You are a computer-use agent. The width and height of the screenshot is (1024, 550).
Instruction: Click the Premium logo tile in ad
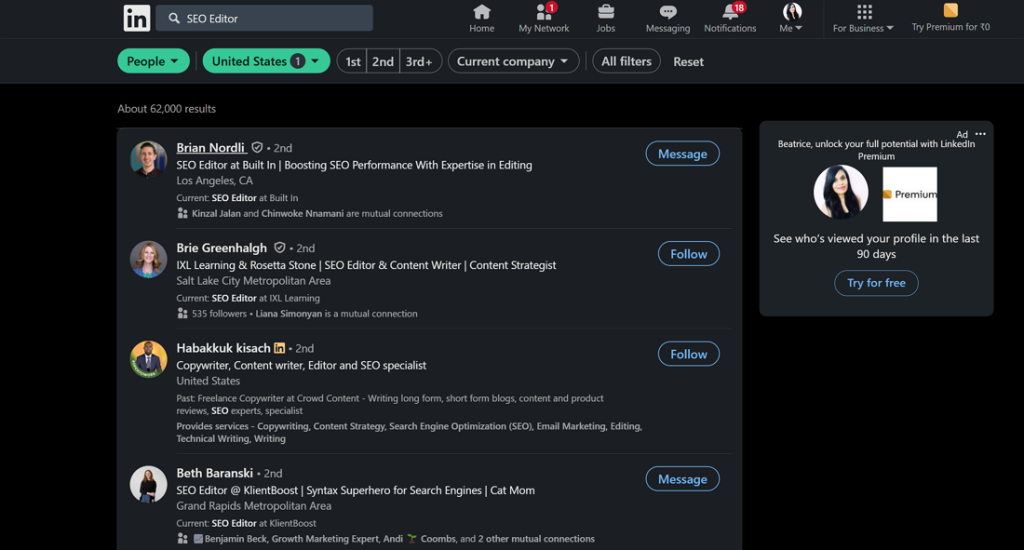click(x=910, y=194)
